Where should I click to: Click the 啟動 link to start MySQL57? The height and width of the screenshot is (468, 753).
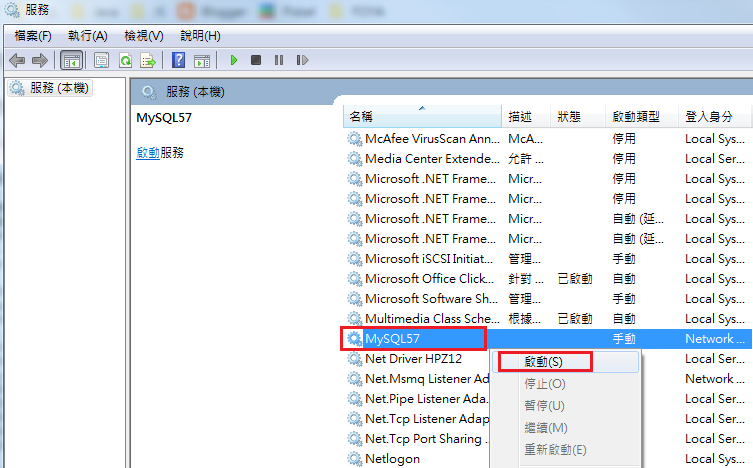[x=147, y=153]
